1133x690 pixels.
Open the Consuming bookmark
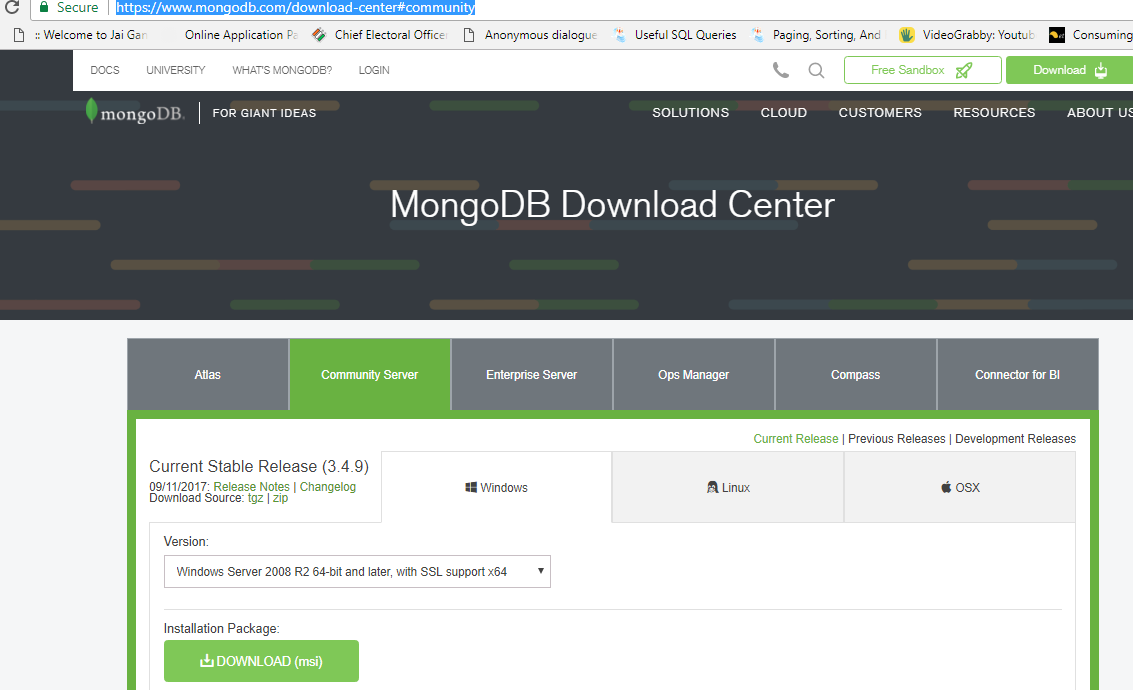coord(1091,35)
